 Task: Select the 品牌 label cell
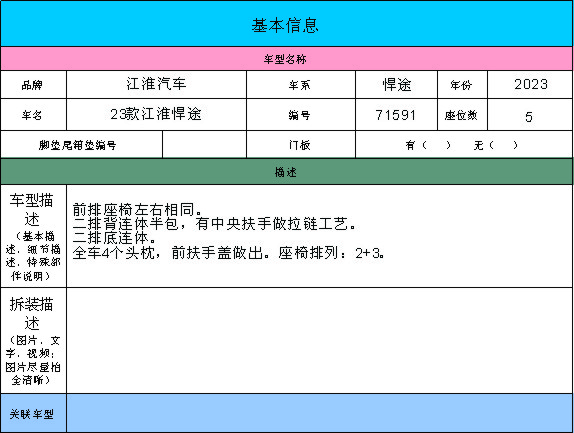pos(33,85)
